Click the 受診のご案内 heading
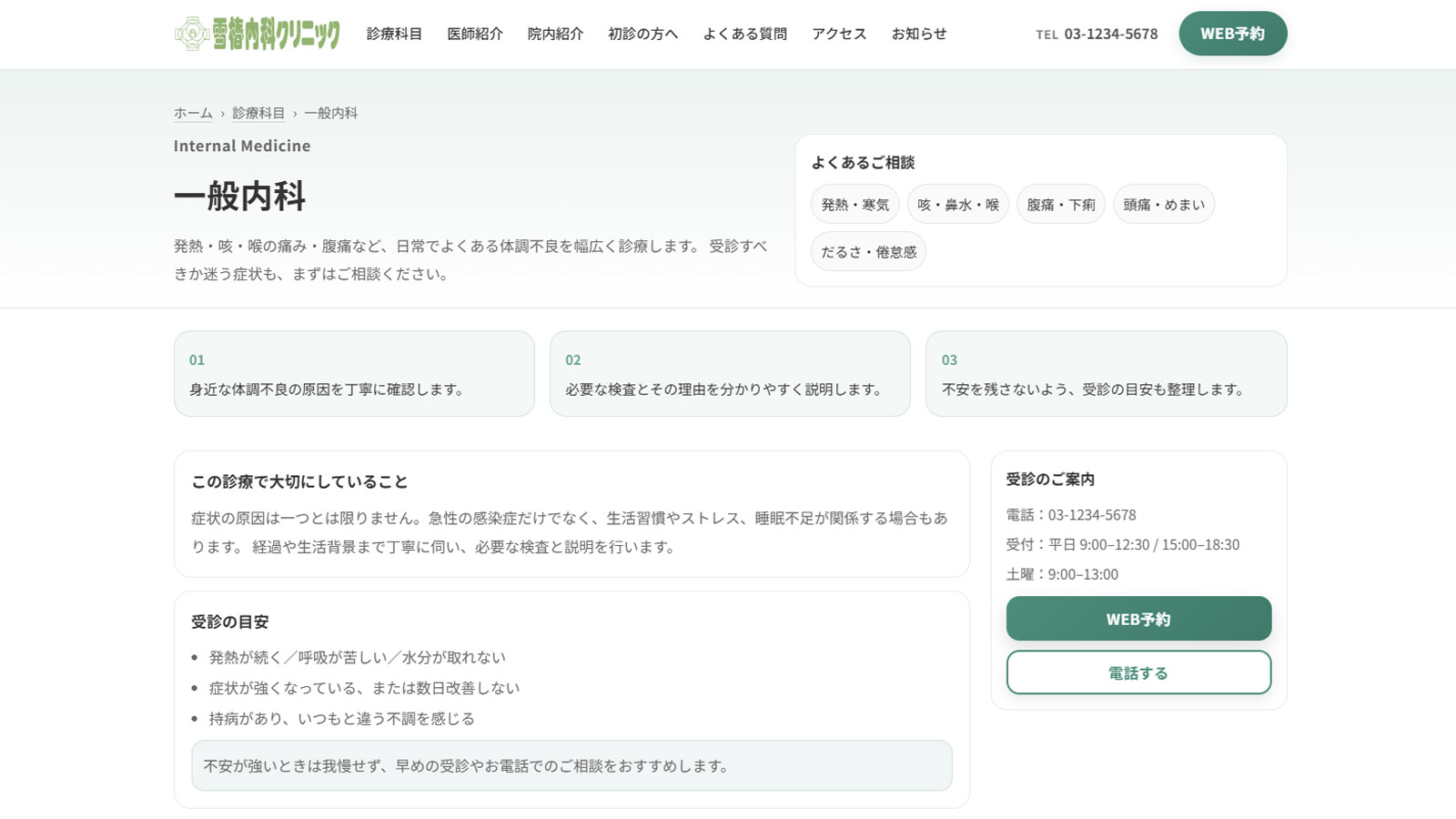 1050,480
